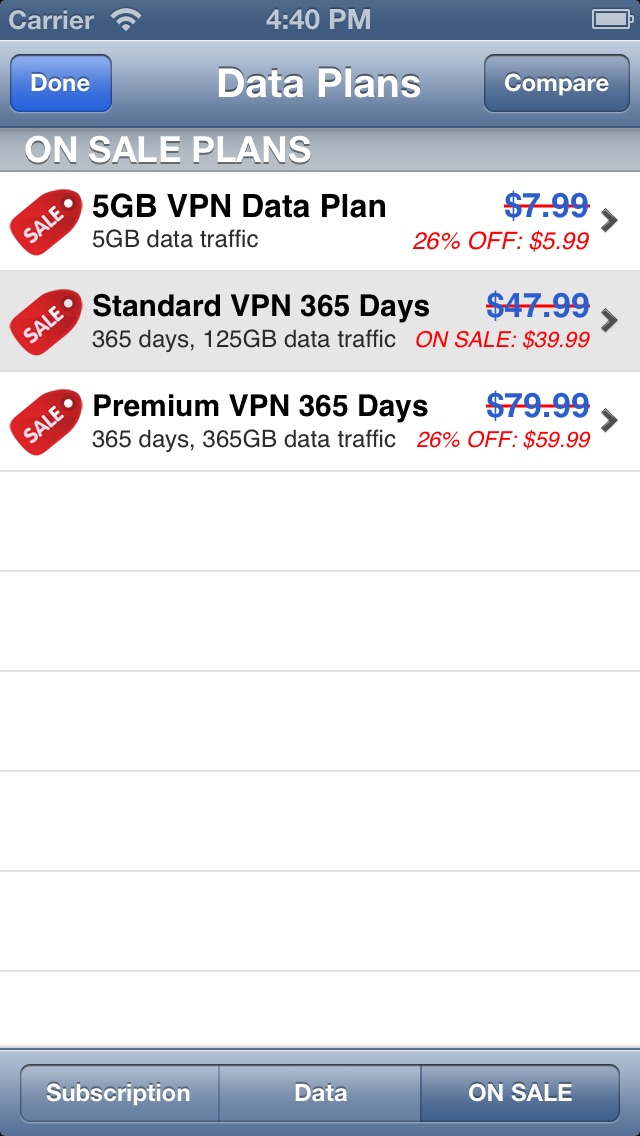Click the crossed-out $79.99 price

tap(538, 406)
